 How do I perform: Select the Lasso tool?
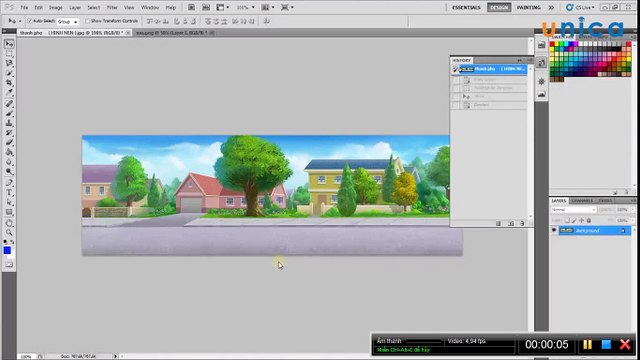pyautogui.click(x=9, y=63)
